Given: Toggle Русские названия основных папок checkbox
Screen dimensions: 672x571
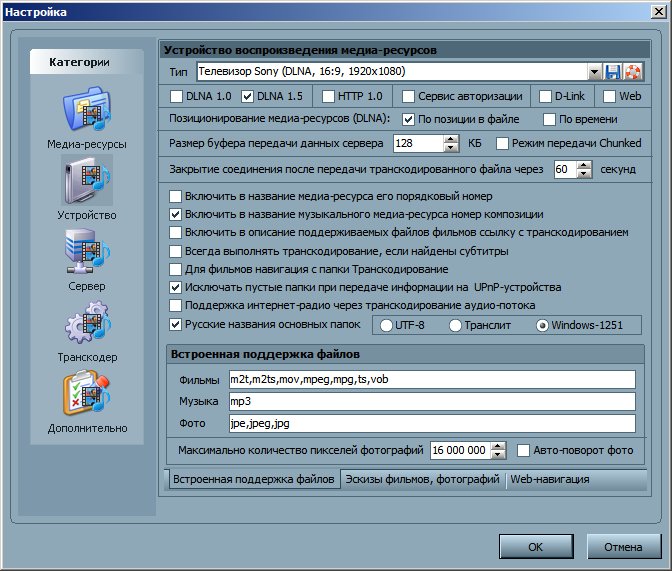Looking at the screenshot, I should (x=175, y=325).
